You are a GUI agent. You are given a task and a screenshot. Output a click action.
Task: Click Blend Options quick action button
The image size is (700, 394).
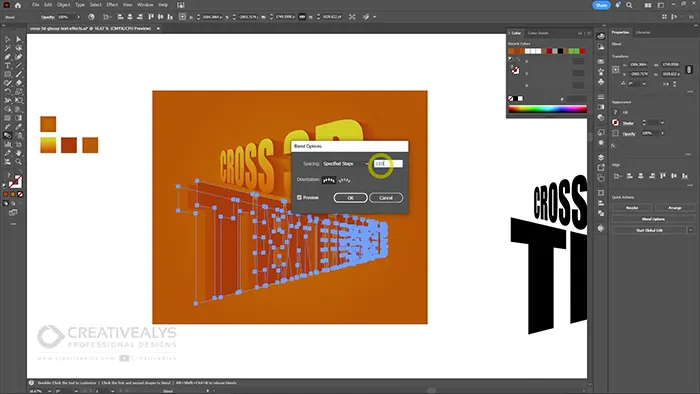coord(653,219)
